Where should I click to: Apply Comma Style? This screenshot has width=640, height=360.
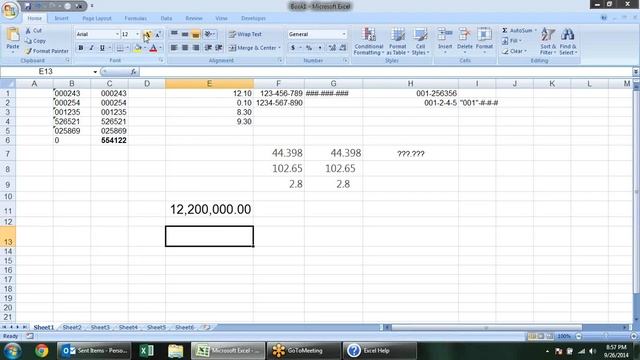[x=320, y=48]
